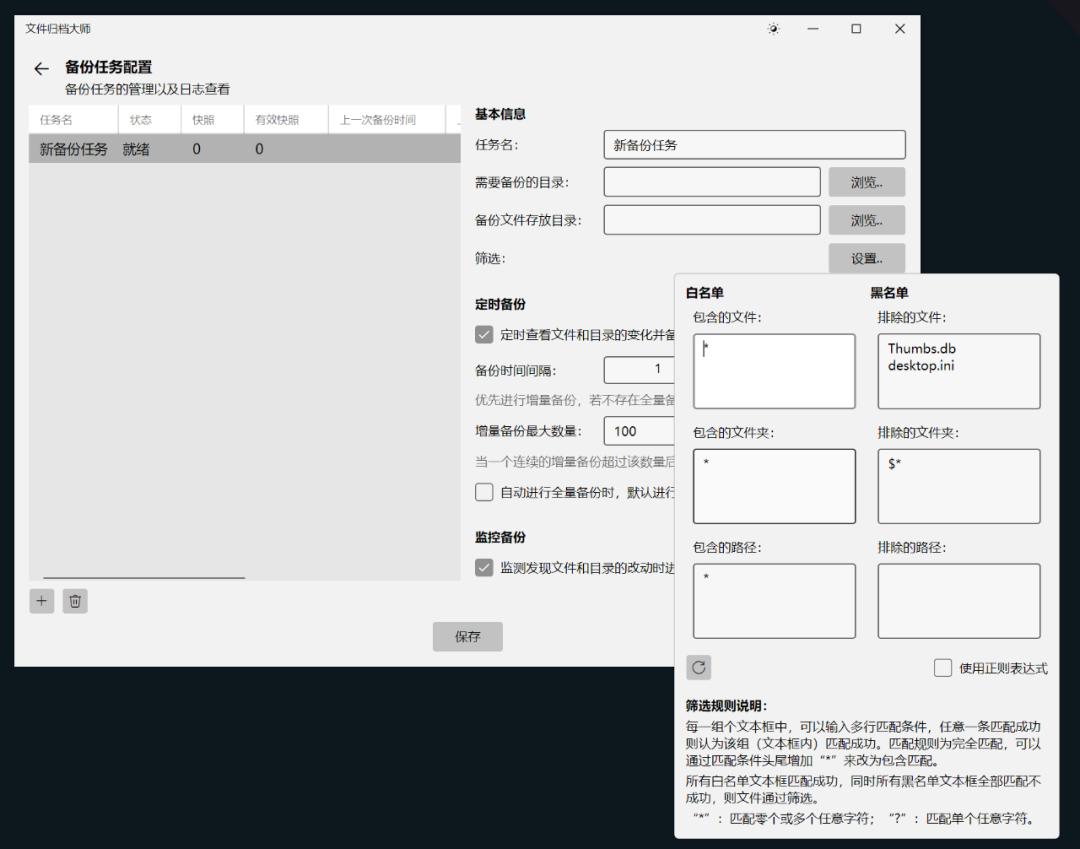Check the 自动进行全量备份 option
Viewport: 1080px width, 849px height.
point(484,492)
